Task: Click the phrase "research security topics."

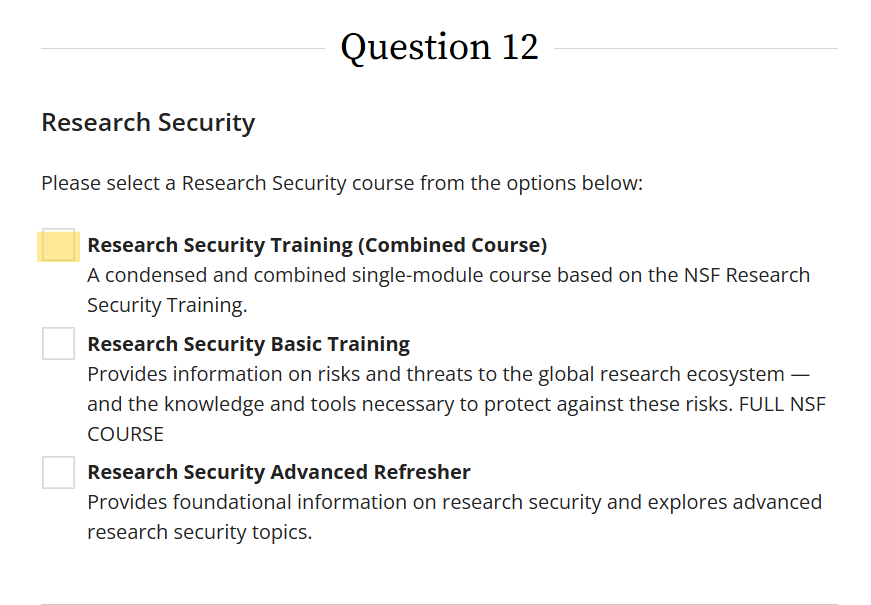Action: click(199, 532)
